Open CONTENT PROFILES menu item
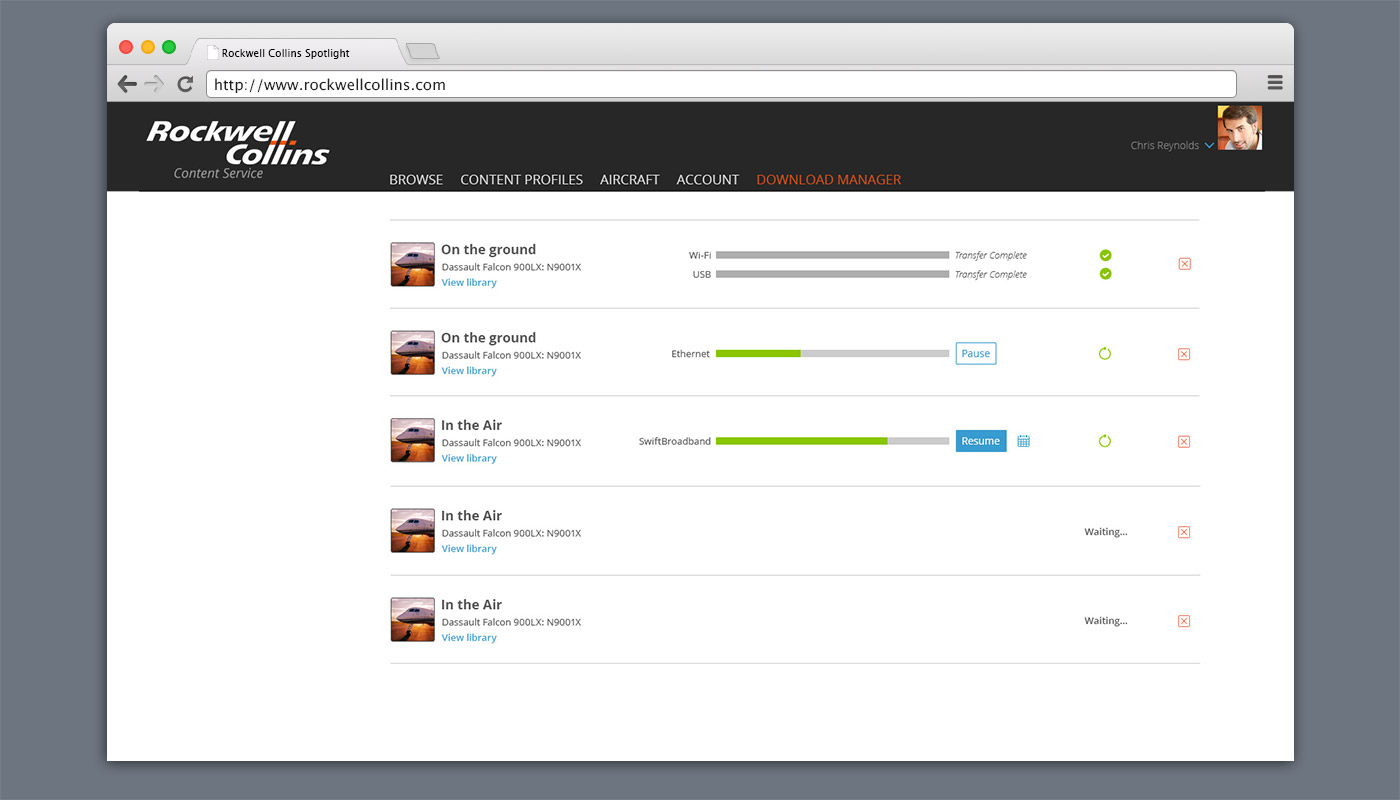This screenshot has width=1400, height=800. (521, 180)
